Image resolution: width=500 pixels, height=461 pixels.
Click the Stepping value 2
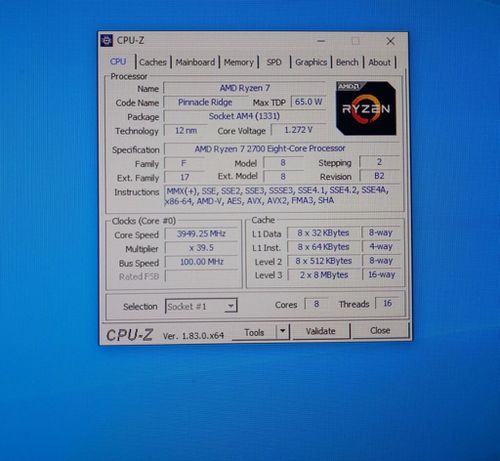click(x=379, y=162)
